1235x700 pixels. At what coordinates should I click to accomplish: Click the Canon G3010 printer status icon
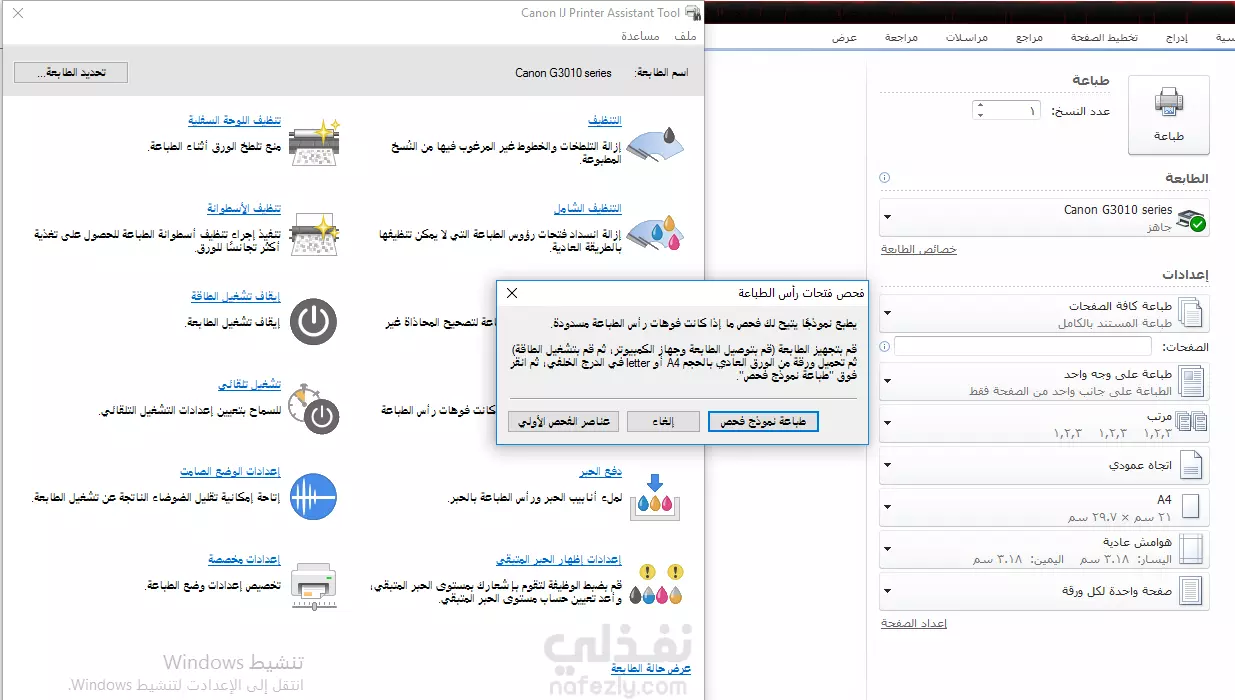pos(1191,220)
